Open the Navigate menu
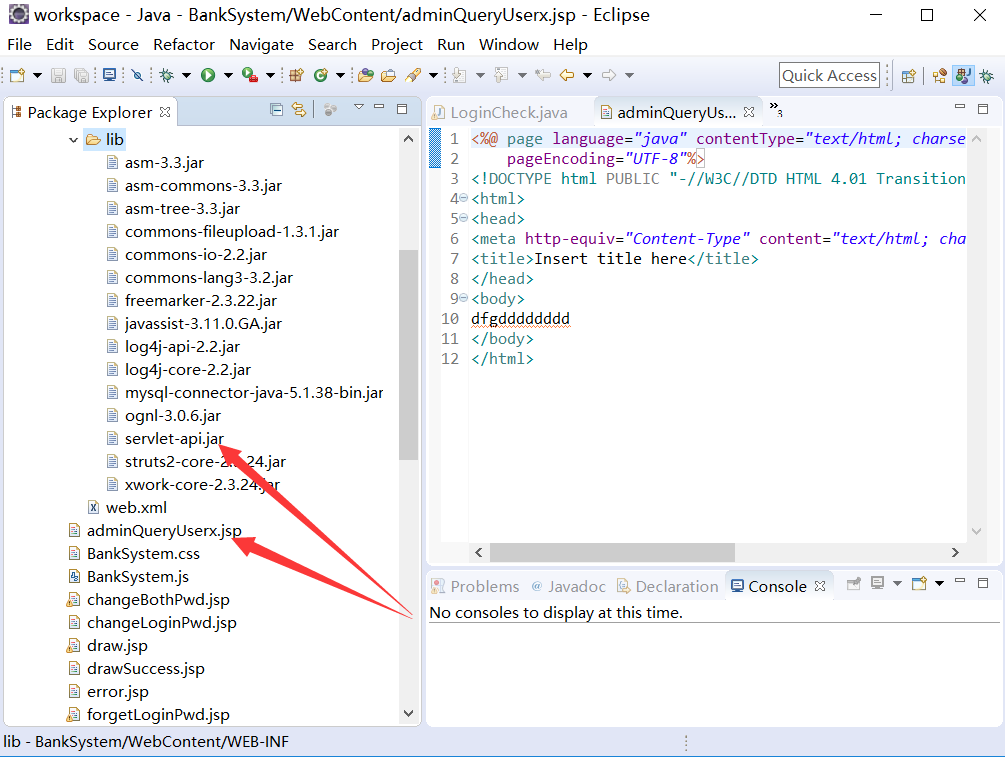 pyautogui.click(x=262, y=45)
